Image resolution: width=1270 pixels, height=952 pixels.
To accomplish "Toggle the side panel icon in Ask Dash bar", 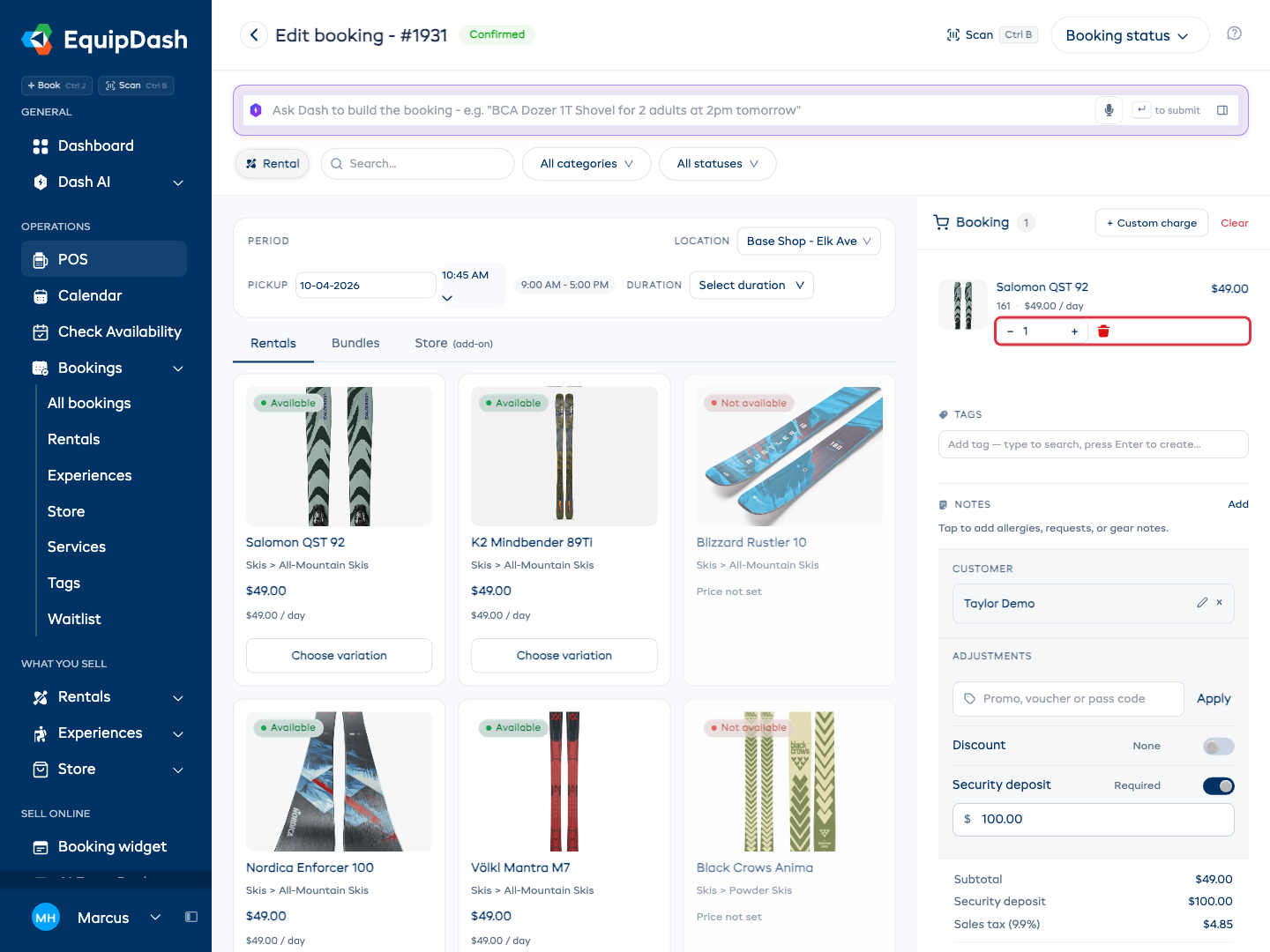I will (x=1222, y=110).
